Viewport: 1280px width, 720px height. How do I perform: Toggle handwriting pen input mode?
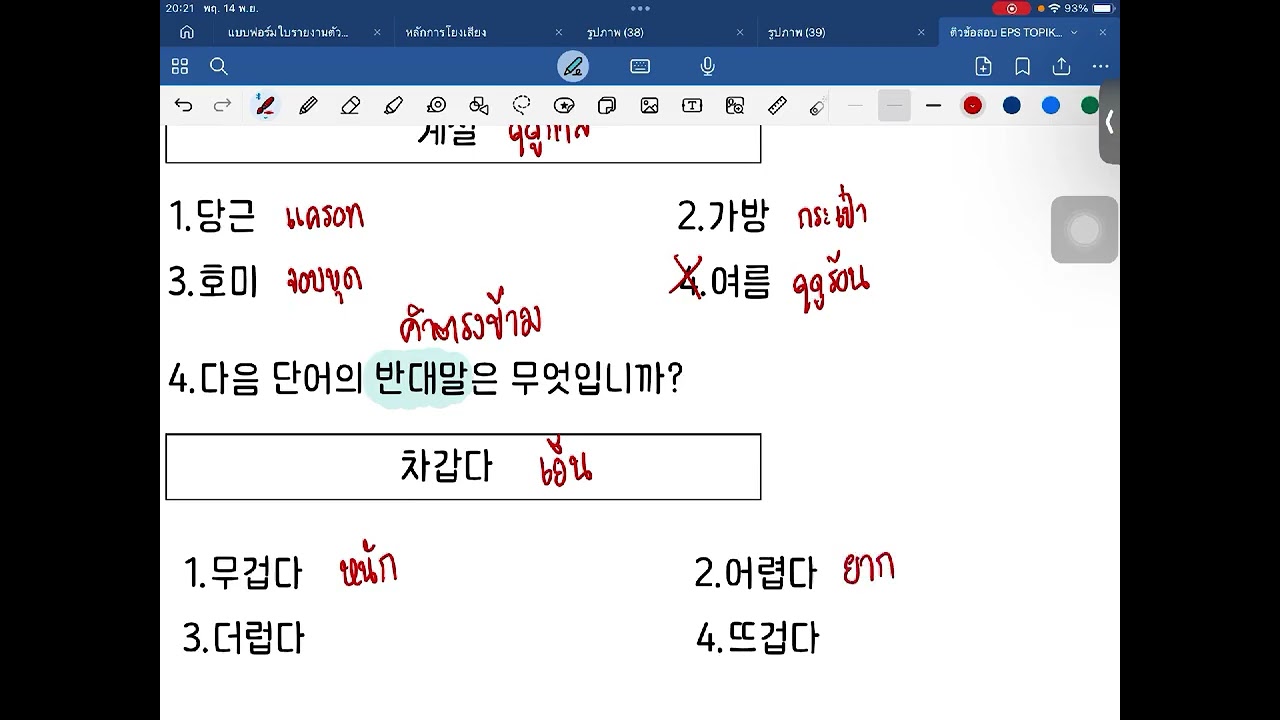pyautogui.click(x=573, y=67)
